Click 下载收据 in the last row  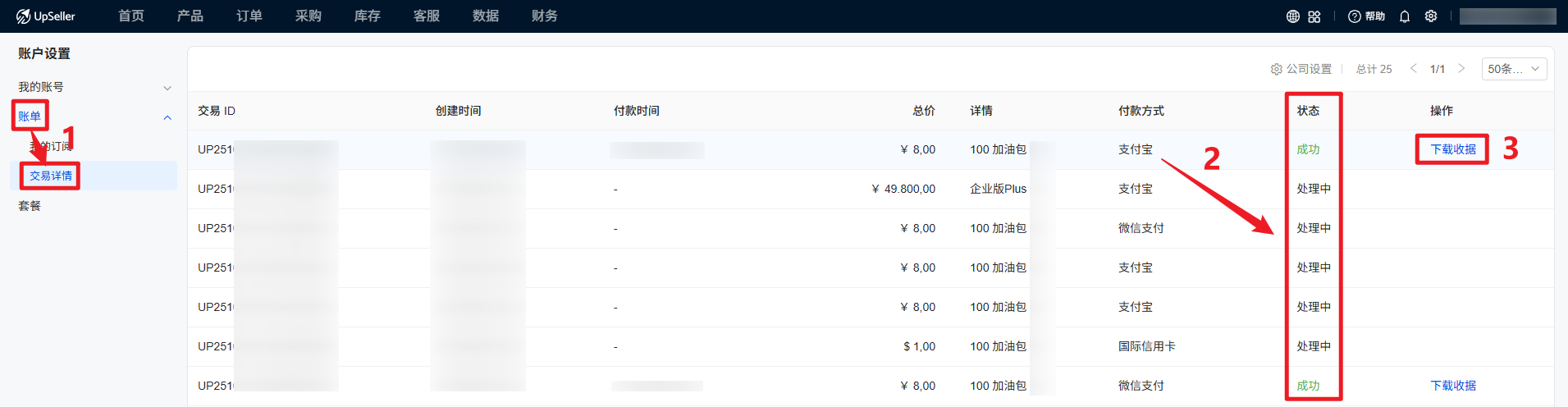pyautogui.click(x=1453, y=386)
